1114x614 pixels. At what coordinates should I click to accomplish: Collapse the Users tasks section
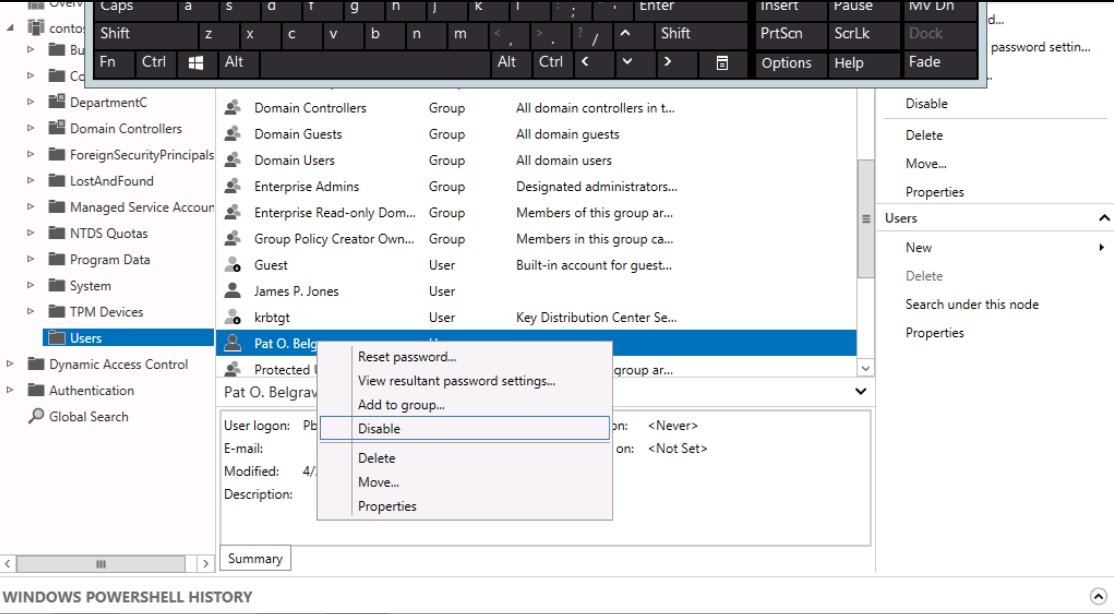tap(1104, 218)
